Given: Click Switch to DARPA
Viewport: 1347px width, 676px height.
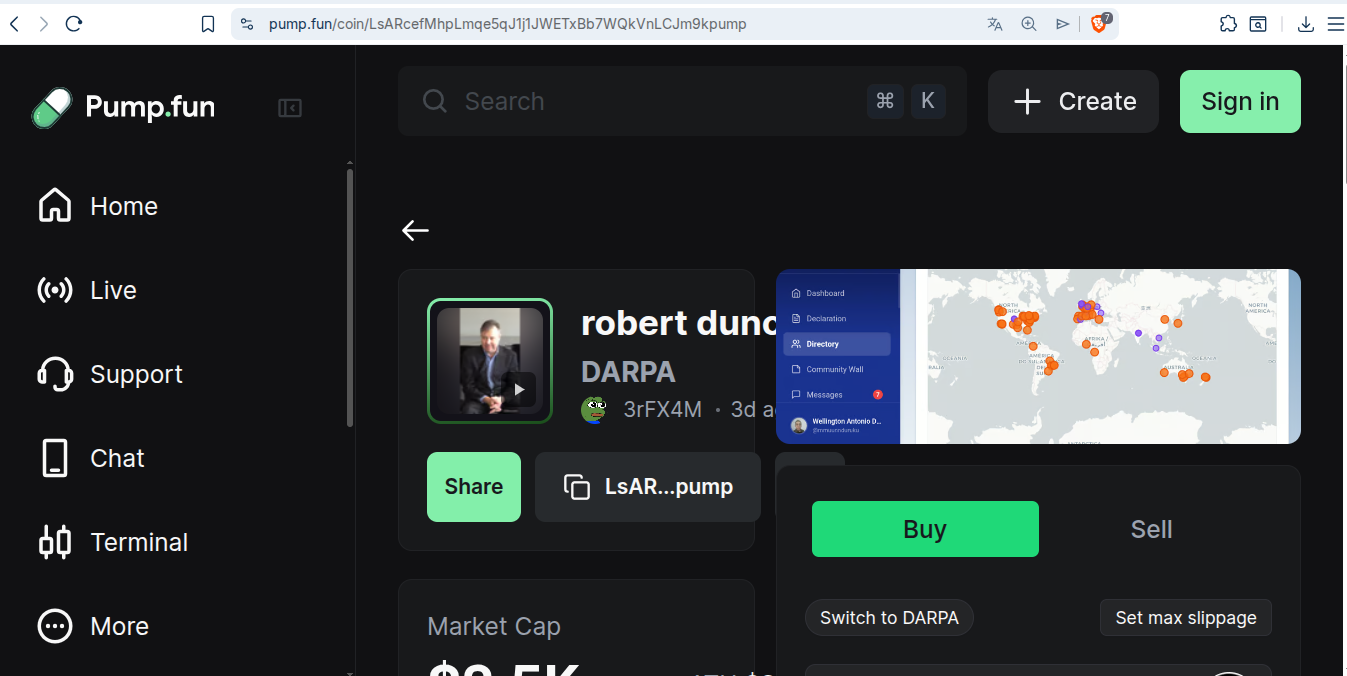Looking at the screenshot, I should click(889, 618).
